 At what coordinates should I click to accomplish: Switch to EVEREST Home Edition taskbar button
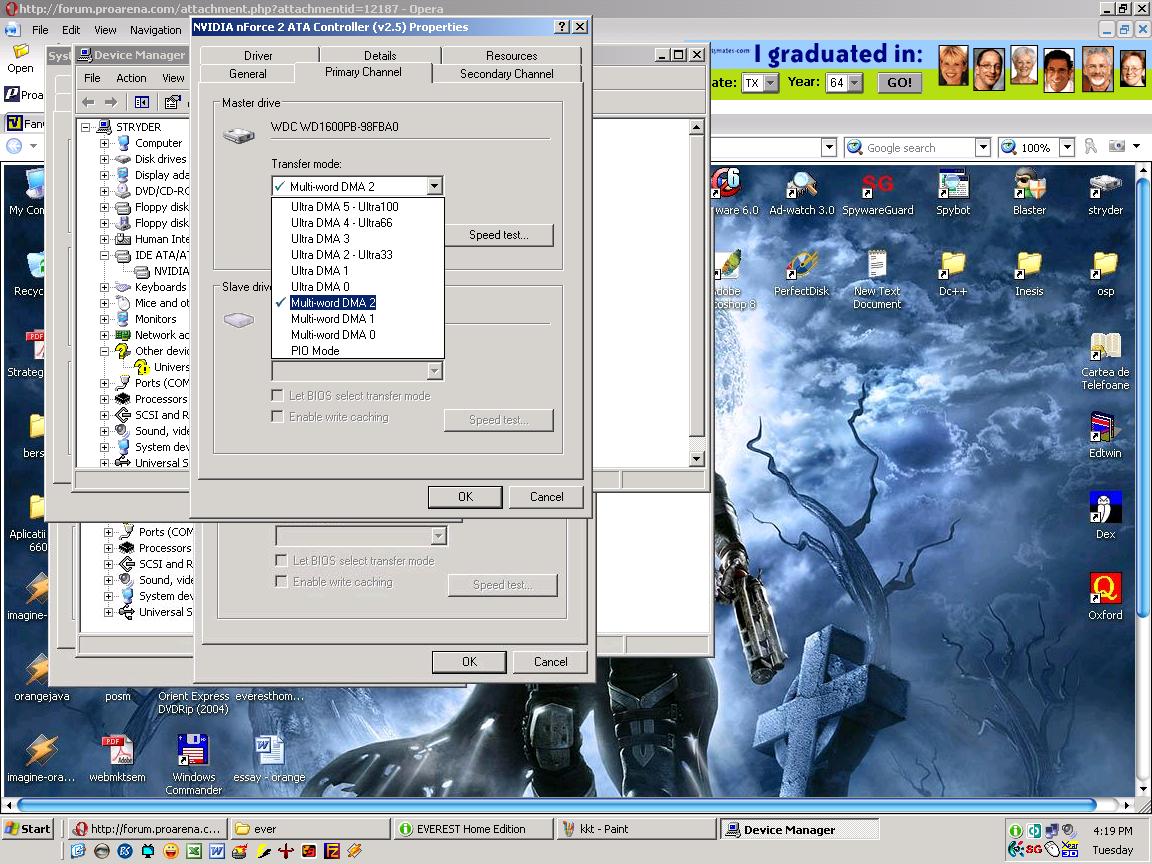(473, 829)
